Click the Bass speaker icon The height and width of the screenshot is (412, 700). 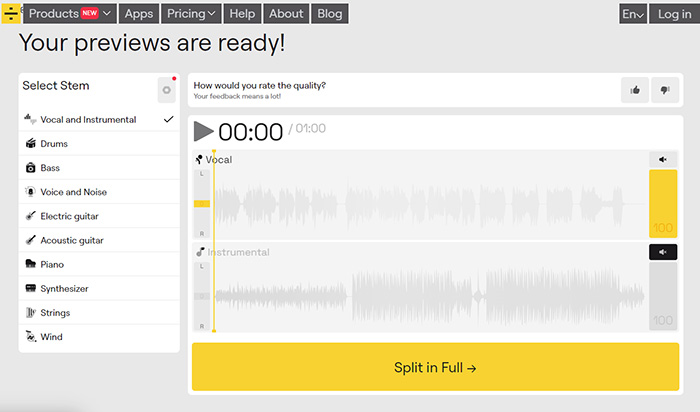[30, 167]
